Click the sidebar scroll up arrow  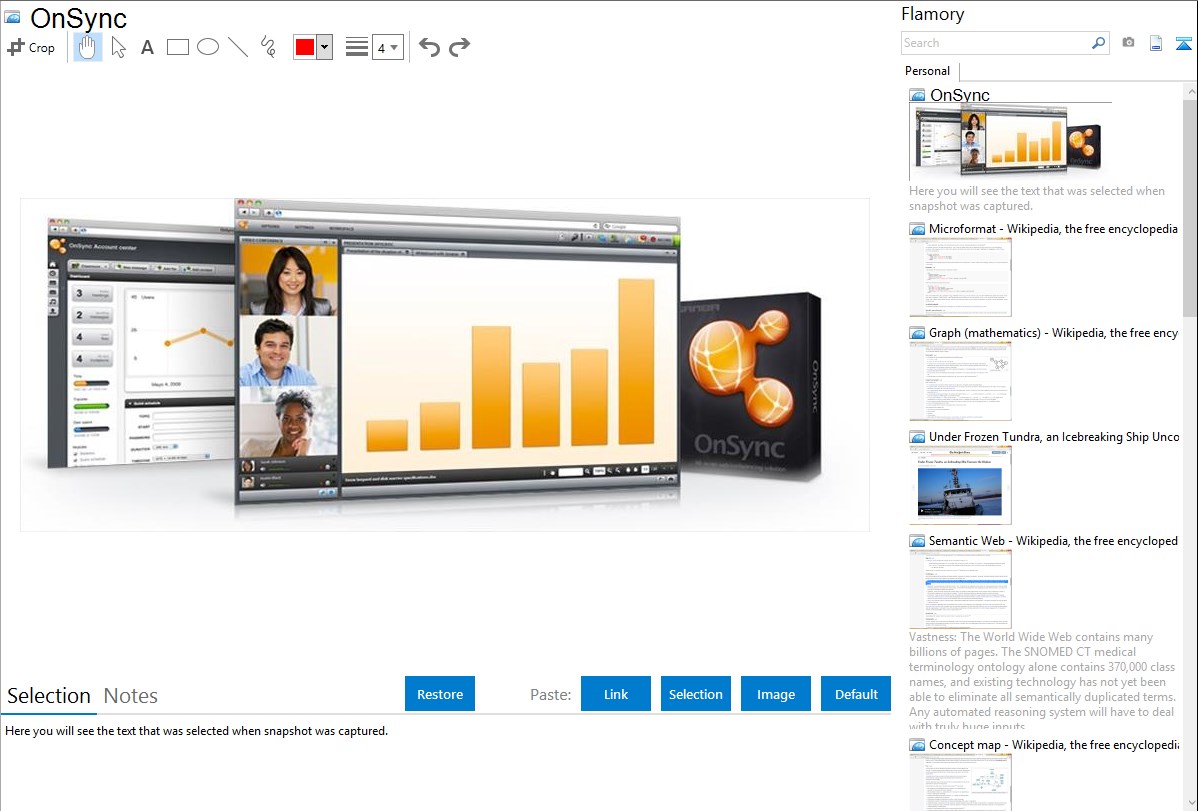click(1190, 91)
